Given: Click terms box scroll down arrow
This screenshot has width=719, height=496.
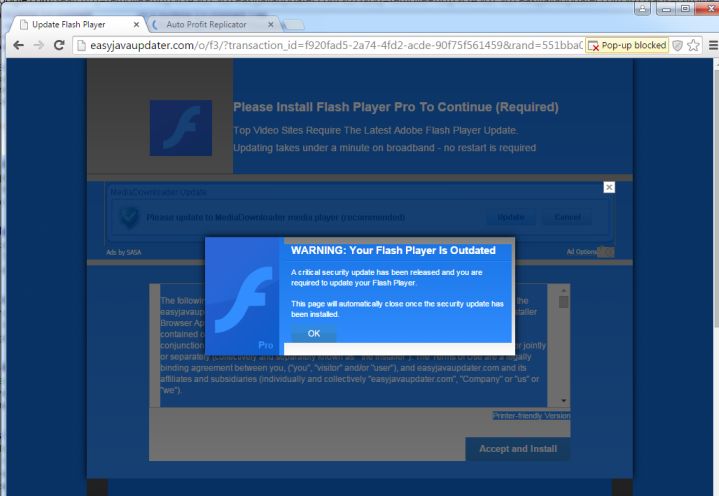Looking at the screenshot, I should pyautogui.click(x=564, y=401).
